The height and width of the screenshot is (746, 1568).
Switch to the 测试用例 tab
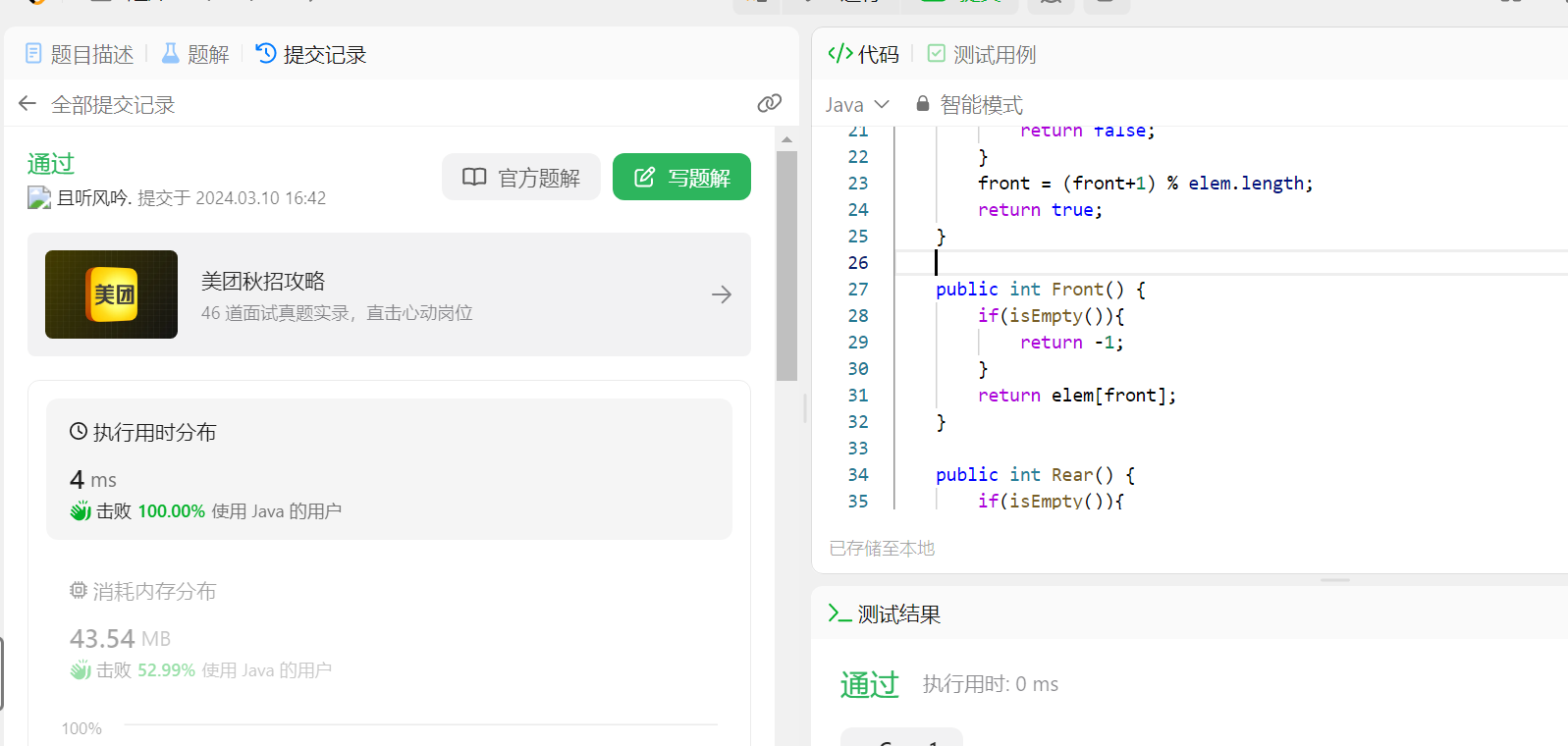[x=981, y=54]
